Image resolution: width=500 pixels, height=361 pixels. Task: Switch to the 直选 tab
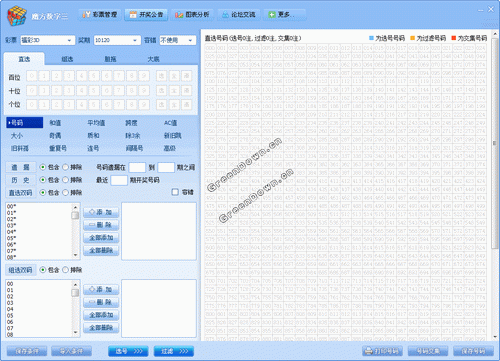click(24, 59)
